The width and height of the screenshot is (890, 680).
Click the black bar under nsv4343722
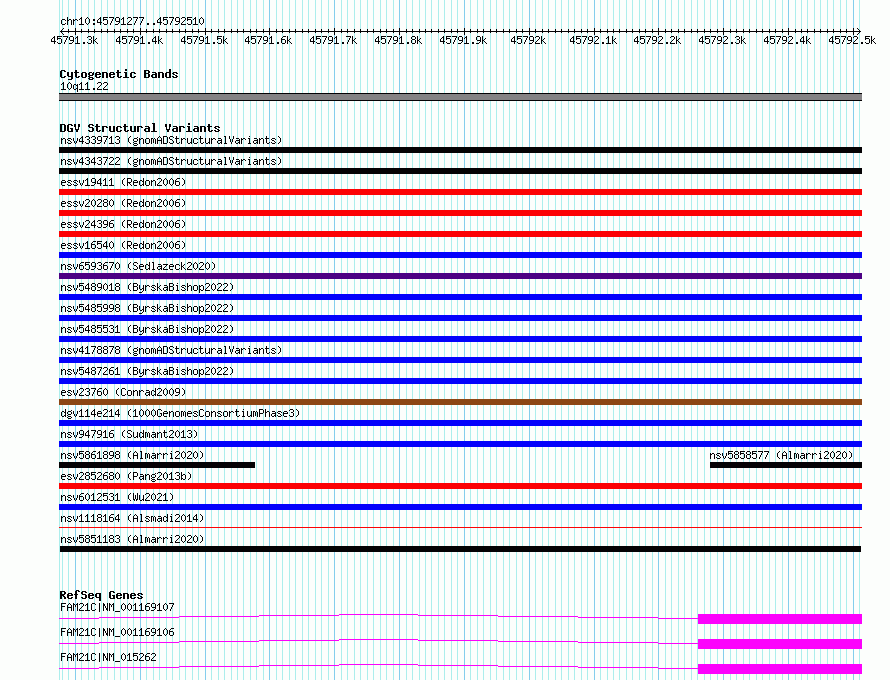460,171
